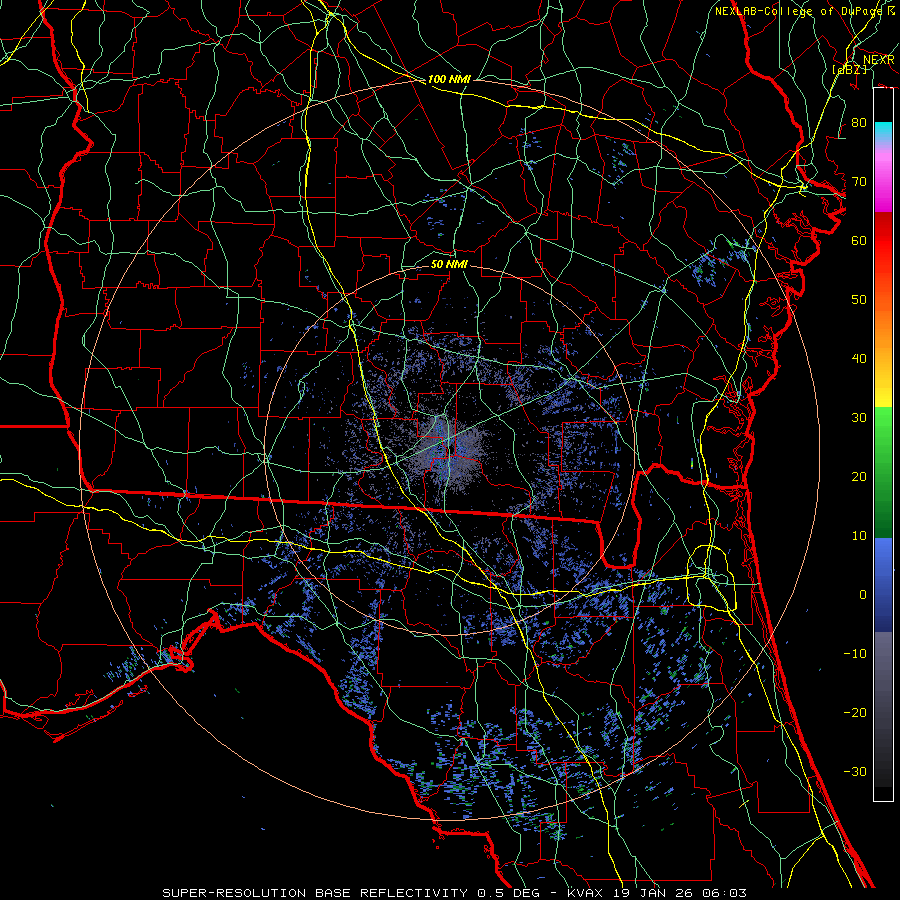Click the cyan top of the color bar
The height and width of the screenshot is (900, 900).
click(x=883, y=129)
